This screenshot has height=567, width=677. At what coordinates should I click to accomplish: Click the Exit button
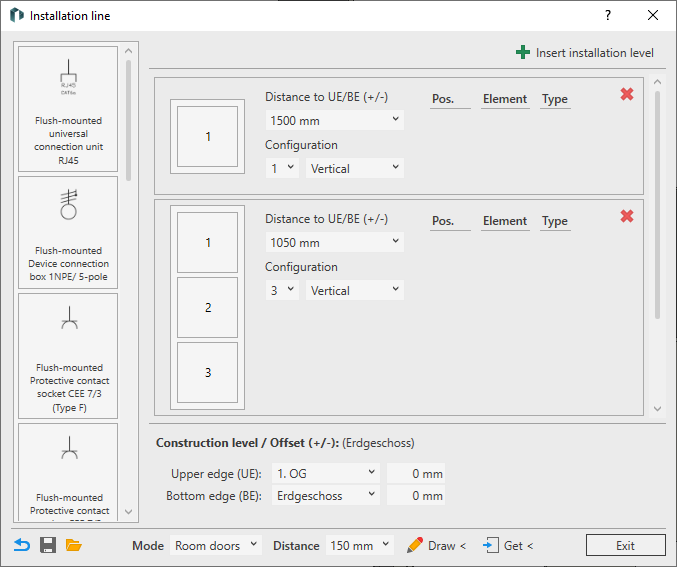[626, 545]
